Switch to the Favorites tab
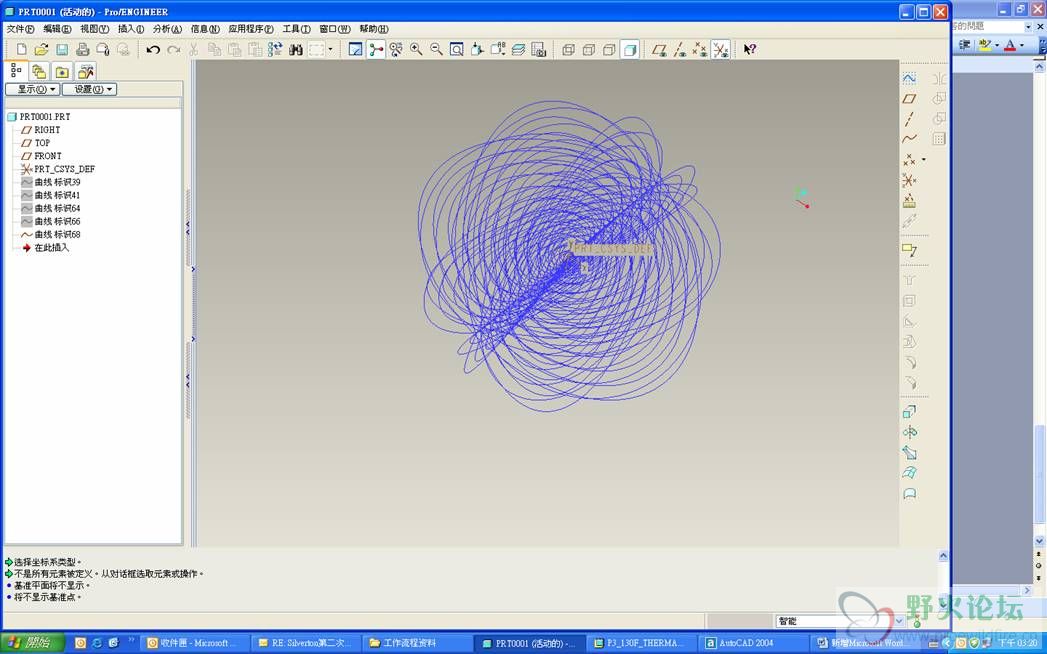This screenshot has width=1047, height=654. tap(62, 71)
